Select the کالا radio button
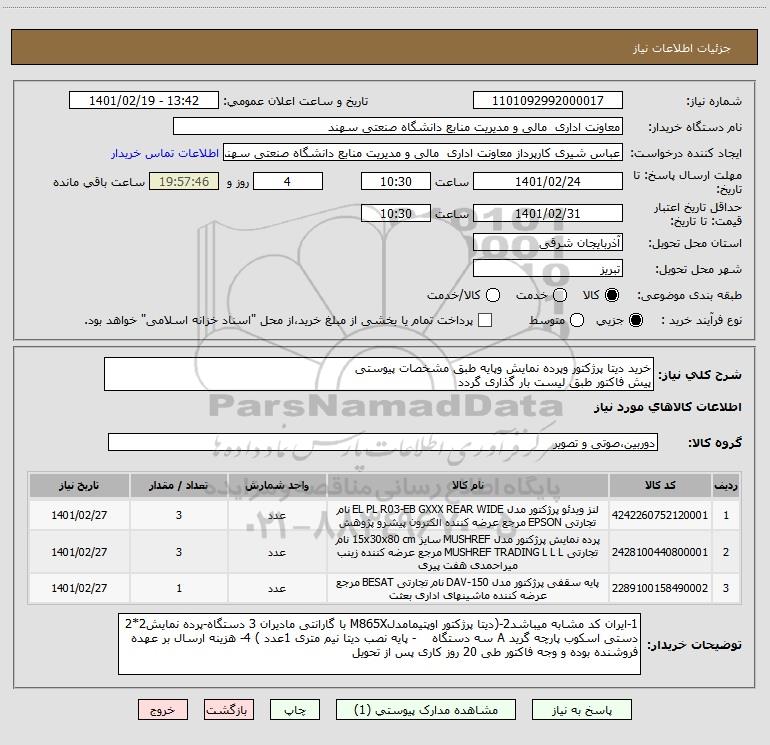The height and width of the screenshot is (745, 770). pos(612,295)
